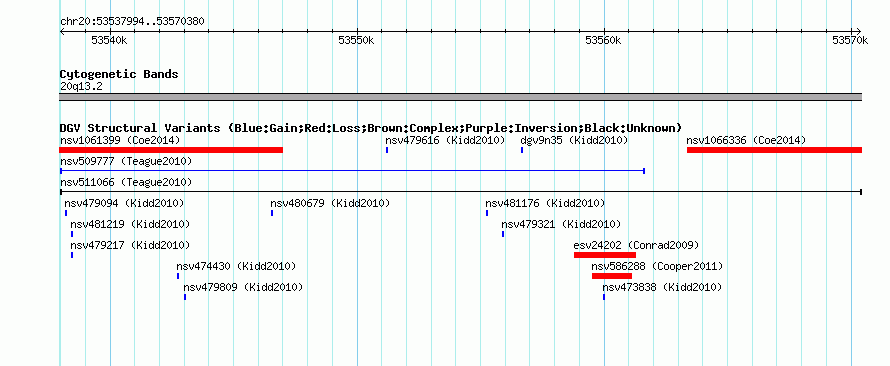Open the nsv473838 (Kidd2010) label
Viewport: 890px width, 366px height.
click(x=662, y=287)
